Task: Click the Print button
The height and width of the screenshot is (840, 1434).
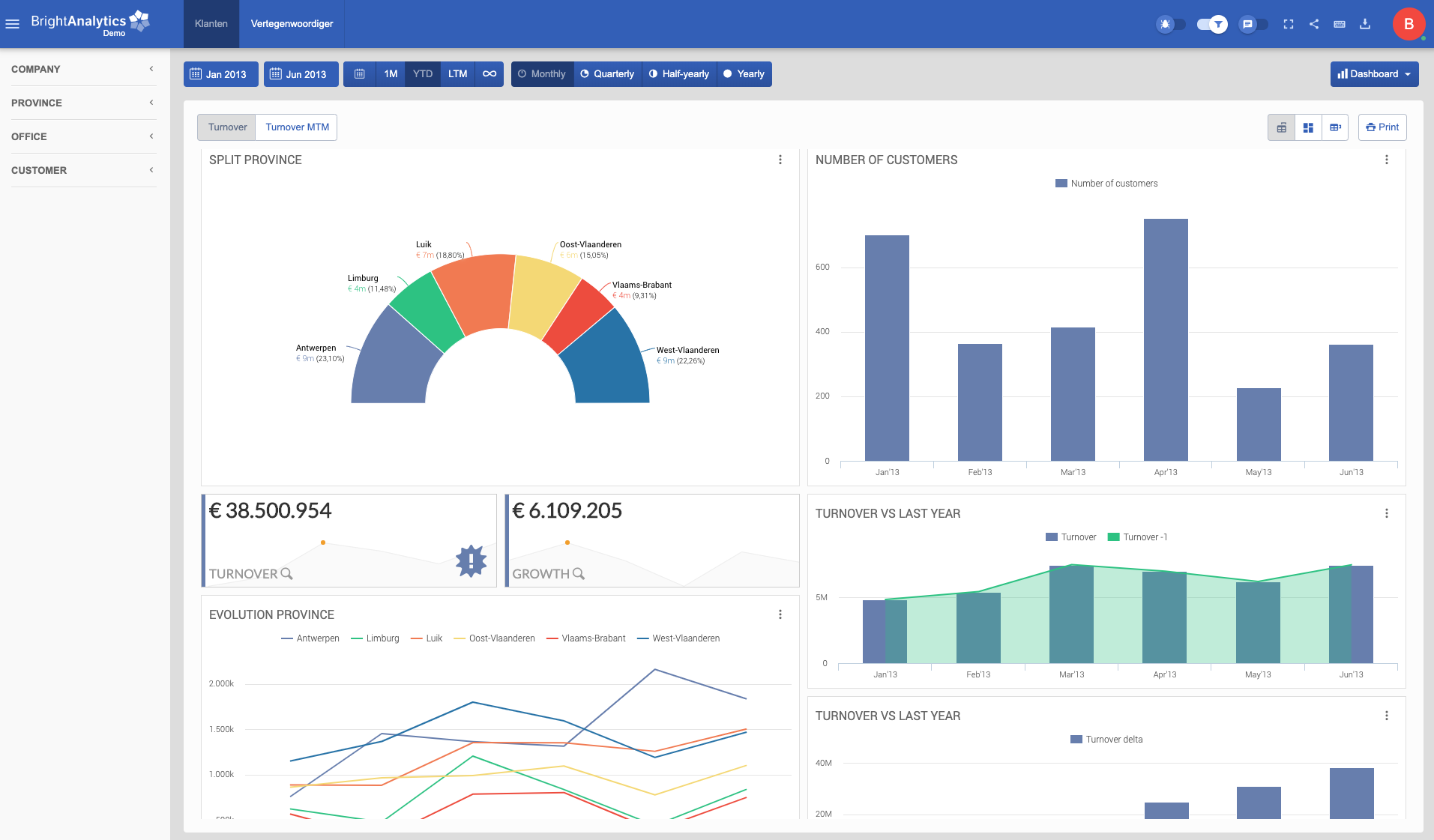Action: pos(1382,127)
